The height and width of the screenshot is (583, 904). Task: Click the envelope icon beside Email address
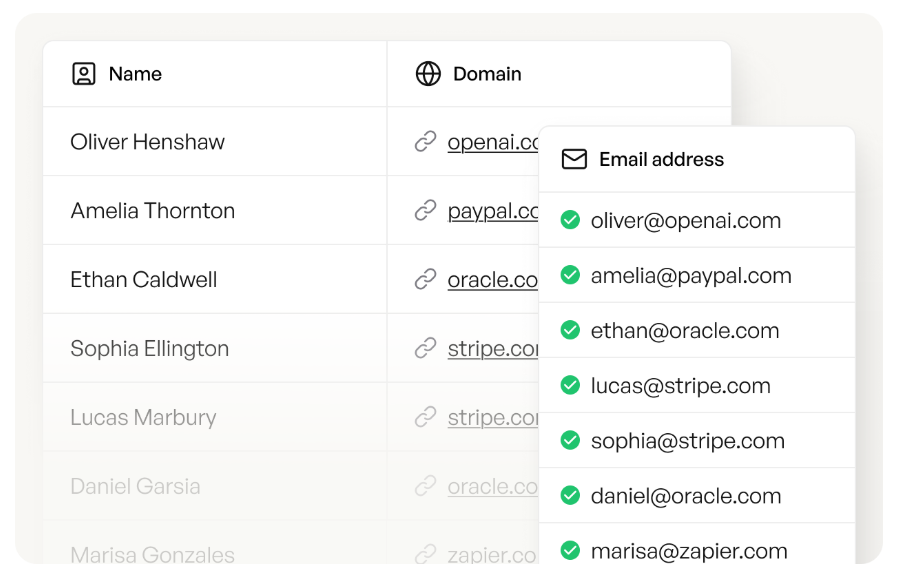point(574,159)
